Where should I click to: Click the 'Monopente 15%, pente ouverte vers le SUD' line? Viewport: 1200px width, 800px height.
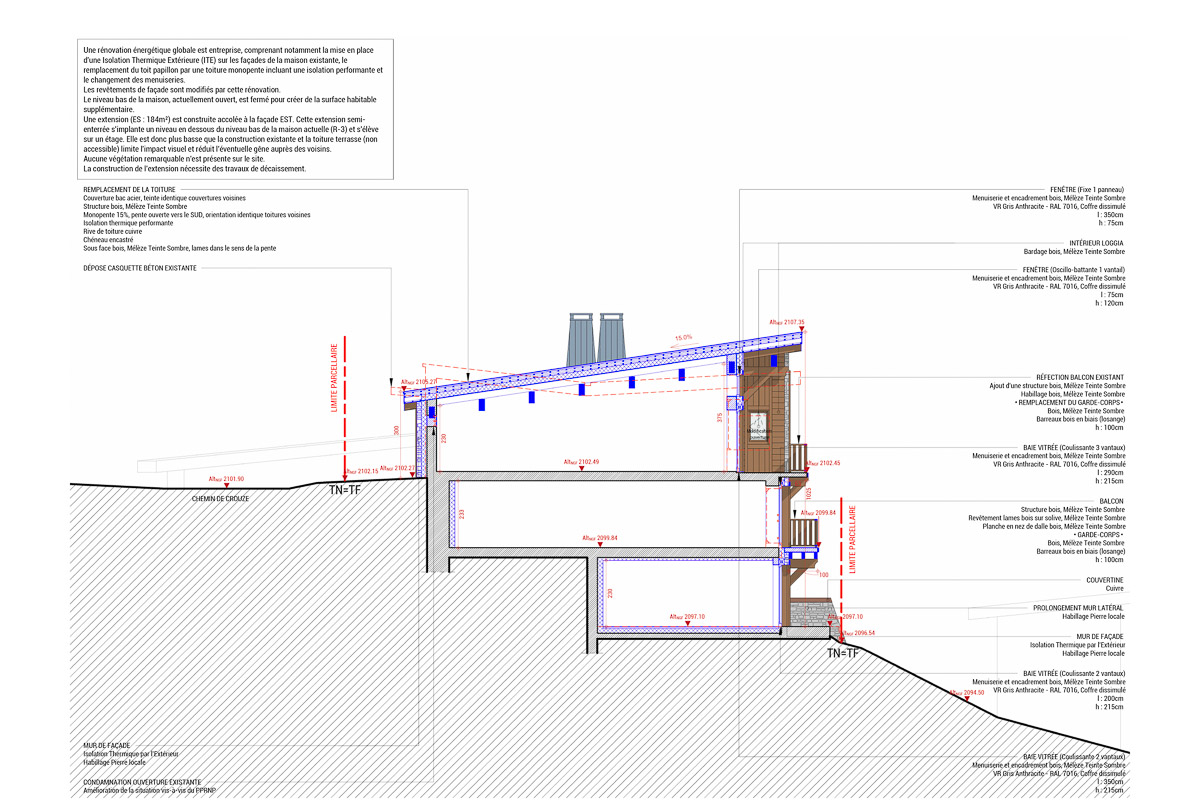(x=196, y=215)
